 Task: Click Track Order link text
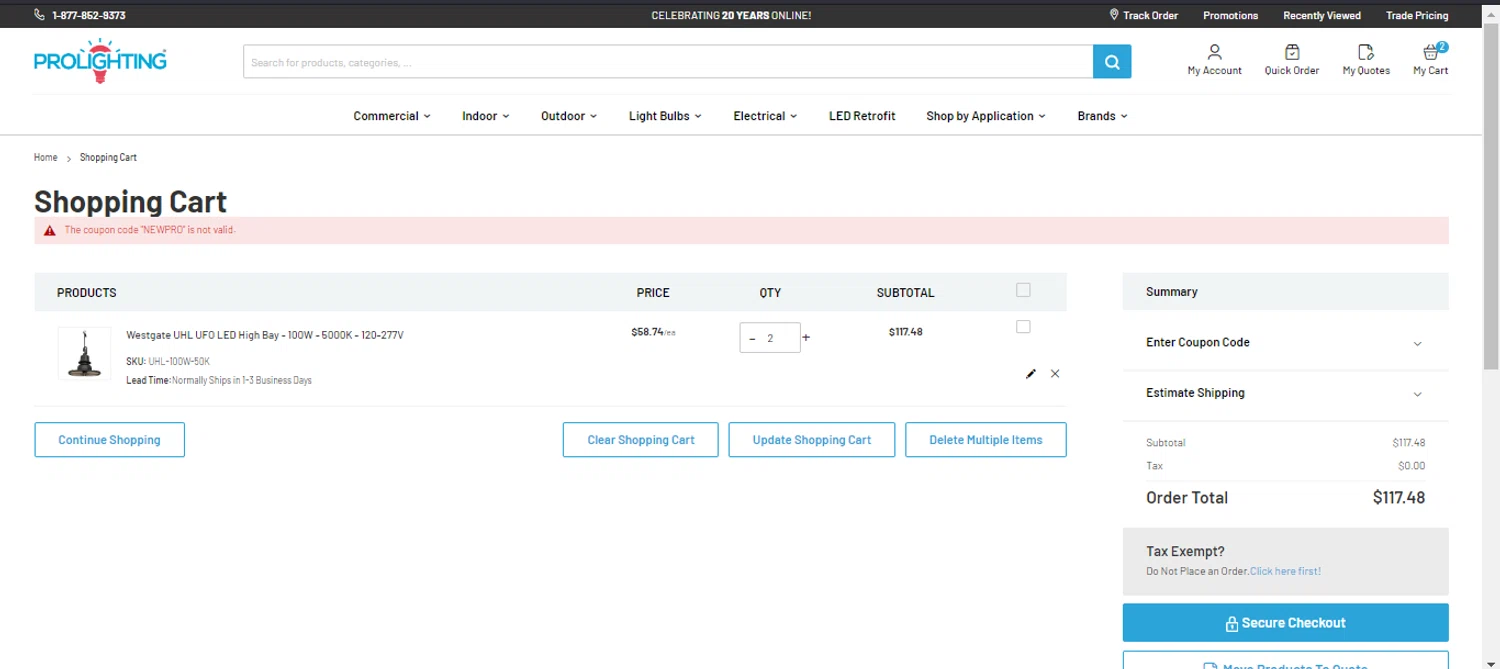tap(1150, 15)
